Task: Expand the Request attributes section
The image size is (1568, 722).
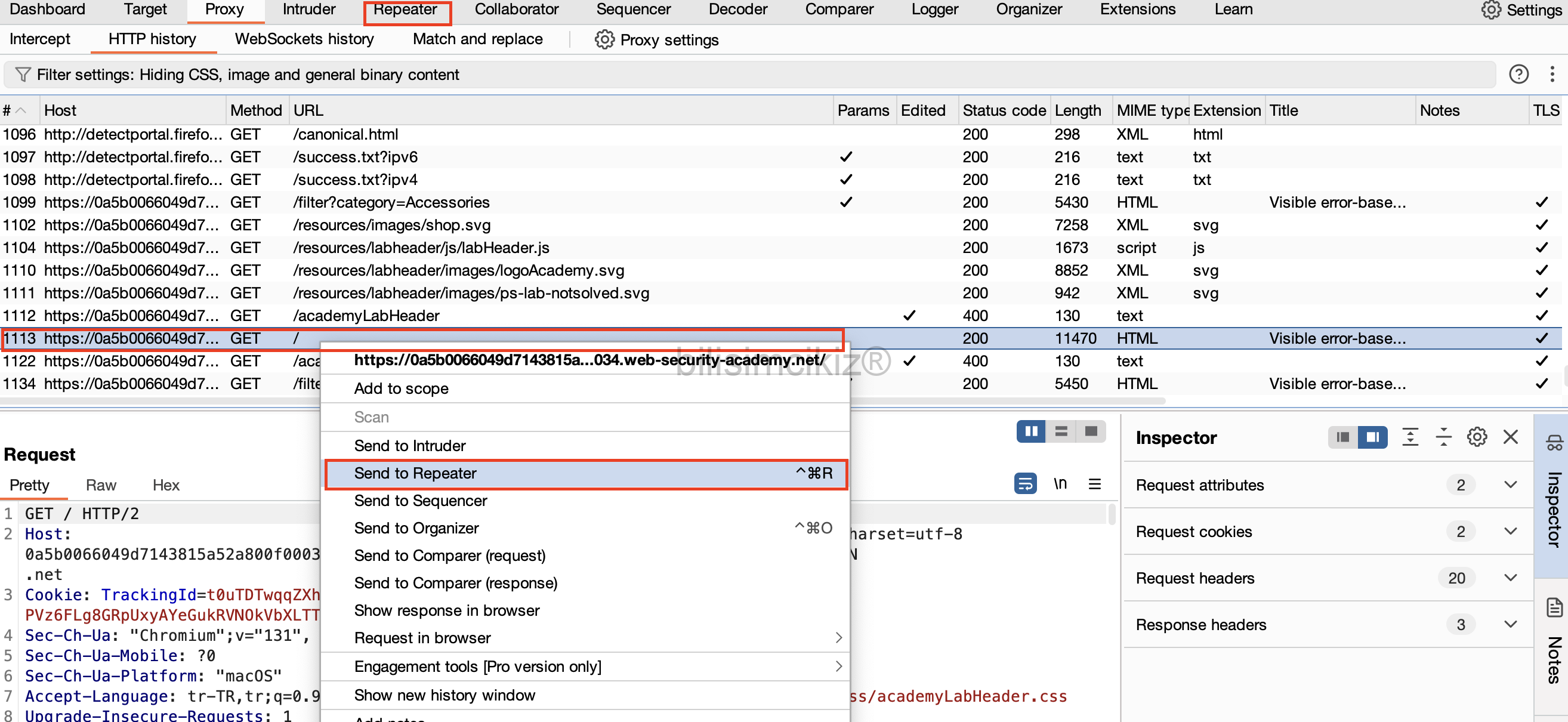Action: [x=1510, y=485]
